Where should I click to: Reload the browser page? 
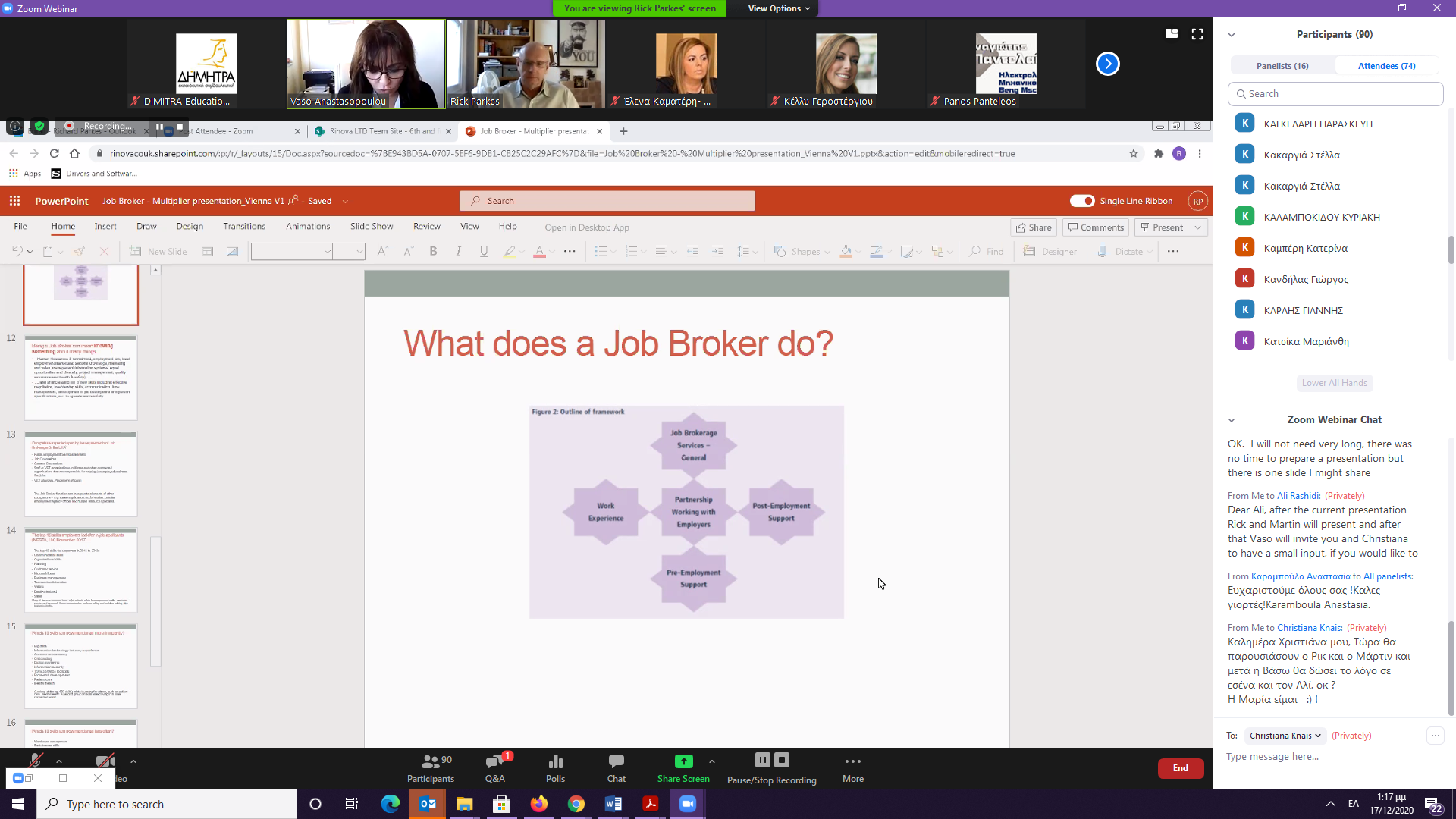55,153
